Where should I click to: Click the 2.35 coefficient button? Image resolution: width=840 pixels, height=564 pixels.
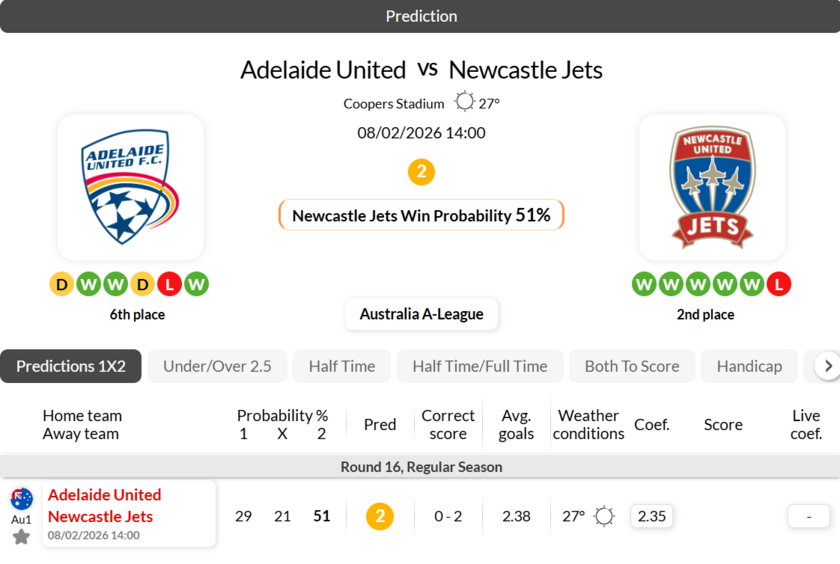point(651,516)
